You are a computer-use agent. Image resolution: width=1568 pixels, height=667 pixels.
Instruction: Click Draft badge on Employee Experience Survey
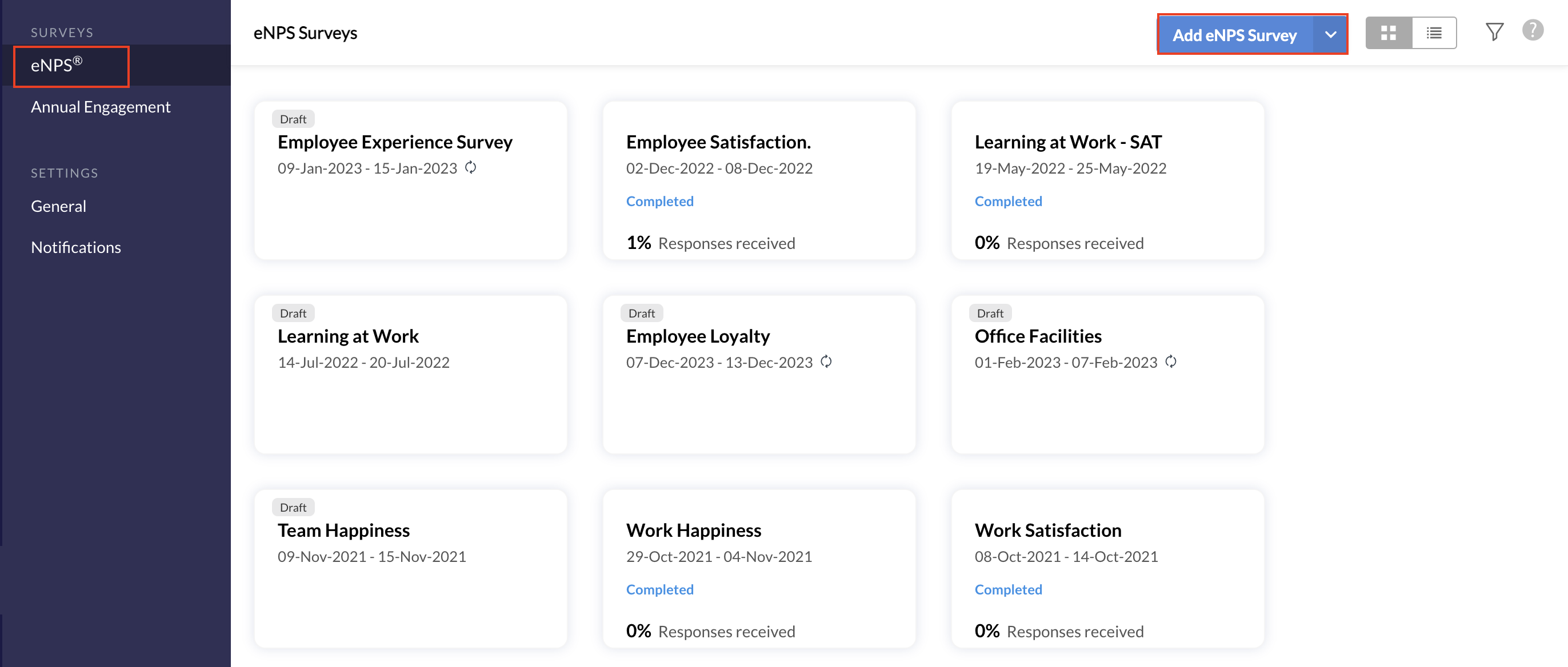(293, 119)
